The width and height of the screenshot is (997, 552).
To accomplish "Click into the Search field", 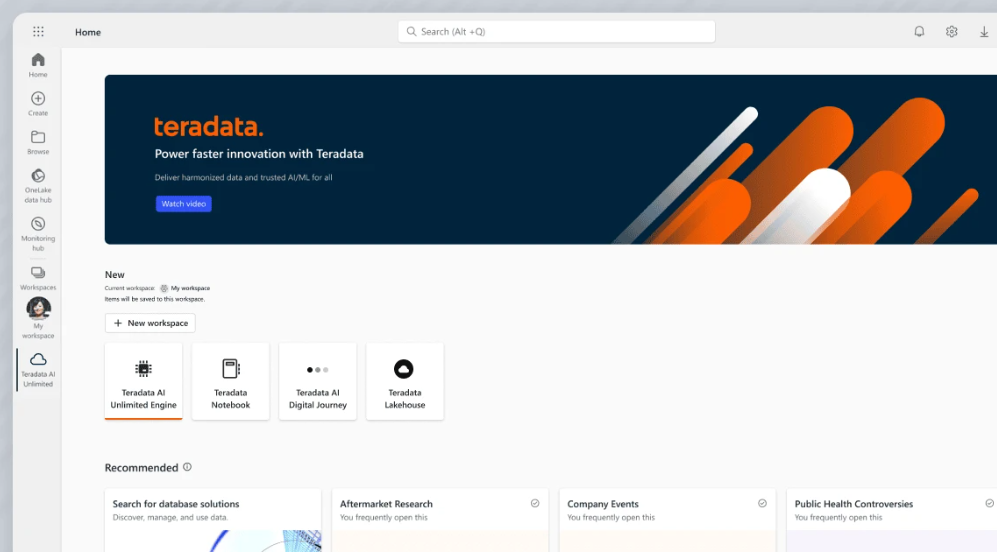I will 556,31.
